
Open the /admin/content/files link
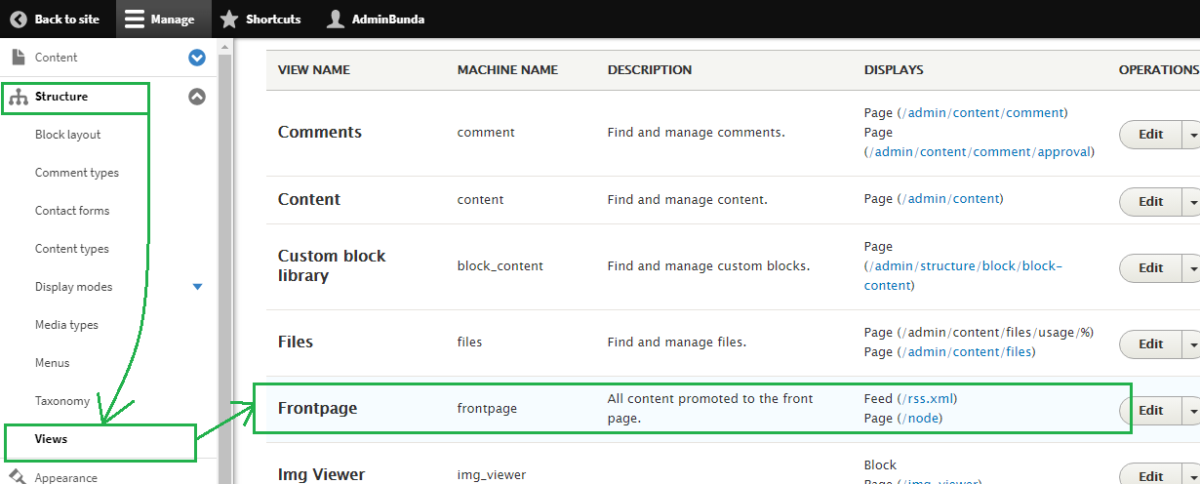click(x=966, y=352)
